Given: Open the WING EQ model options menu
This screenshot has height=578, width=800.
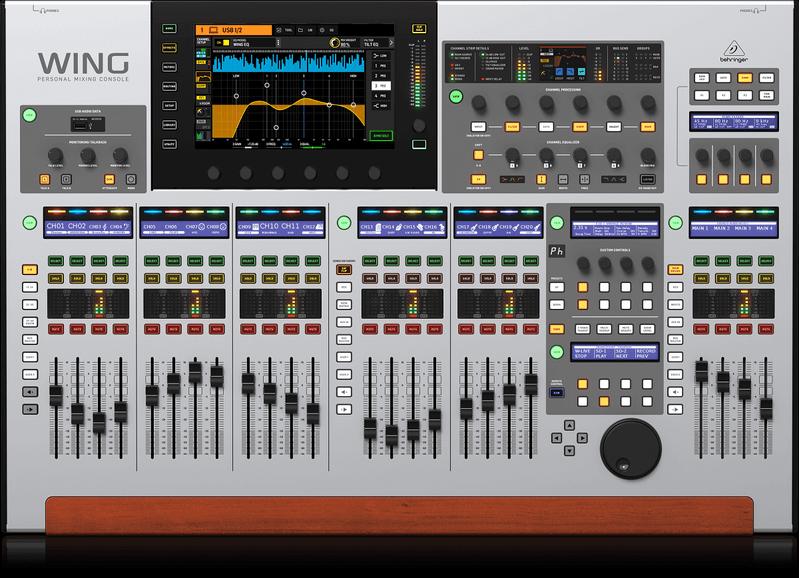Looking at the screenshot, I should pyautogui.click(x=278, y=43).
